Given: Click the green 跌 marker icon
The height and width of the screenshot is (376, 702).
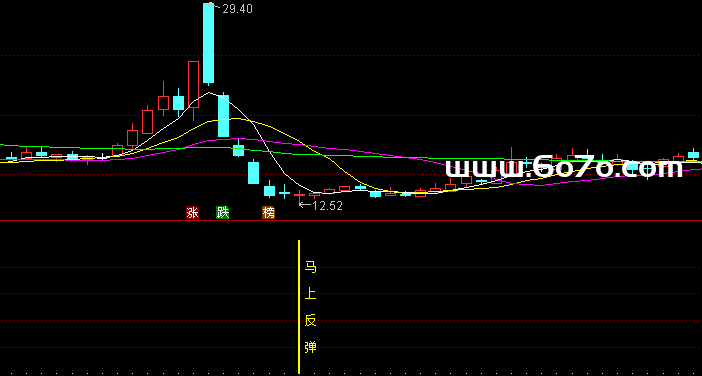Looking at the screenshot, I should coord(223,213).
